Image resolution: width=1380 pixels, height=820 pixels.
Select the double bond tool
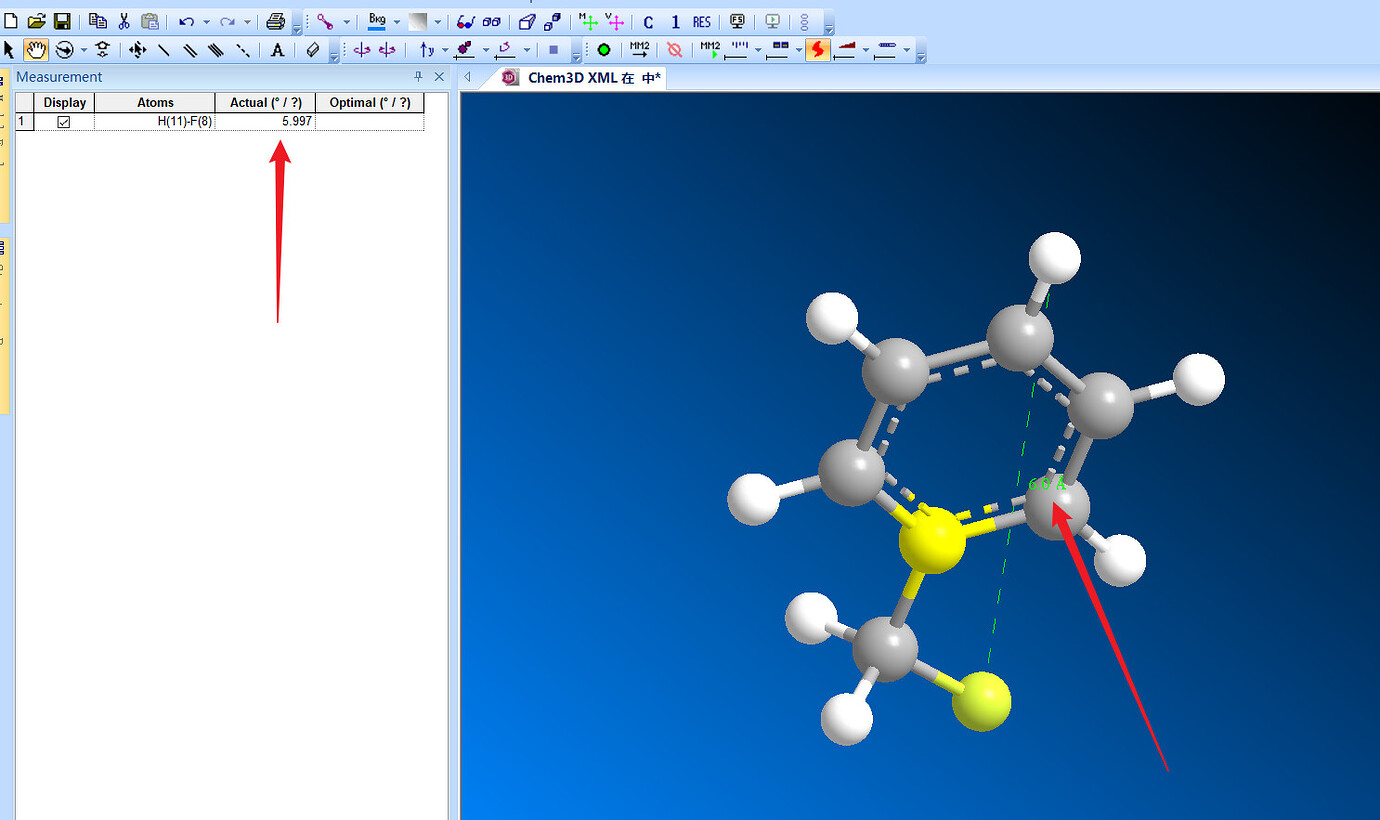pos(190,49)
